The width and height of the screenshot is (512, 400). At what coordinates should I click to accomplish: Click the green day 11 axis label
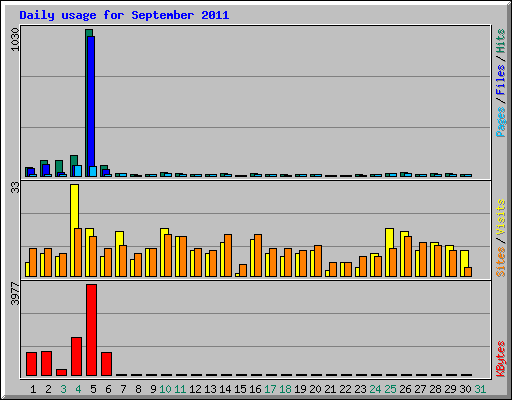[180, 389]
